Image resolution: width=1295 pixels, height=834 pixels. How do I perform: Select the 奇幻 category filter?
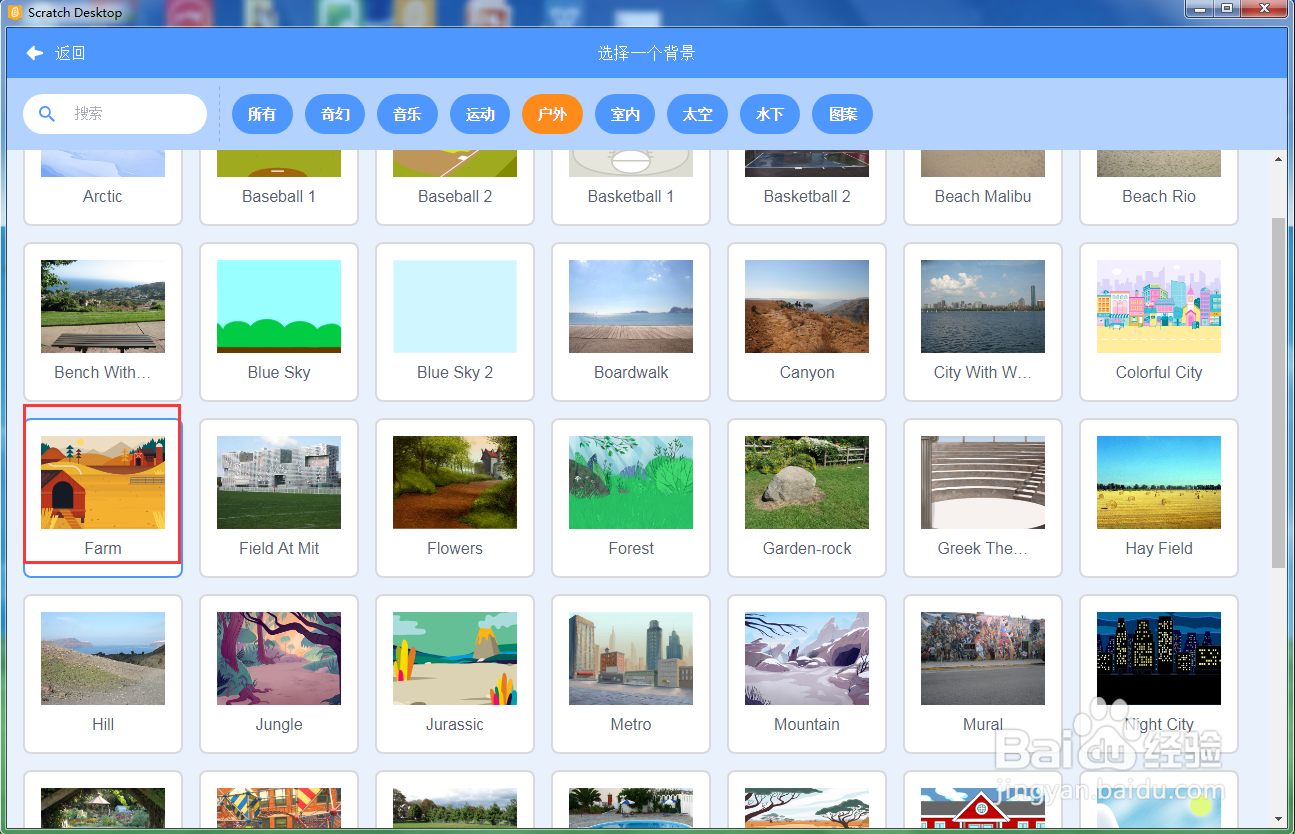335,114
